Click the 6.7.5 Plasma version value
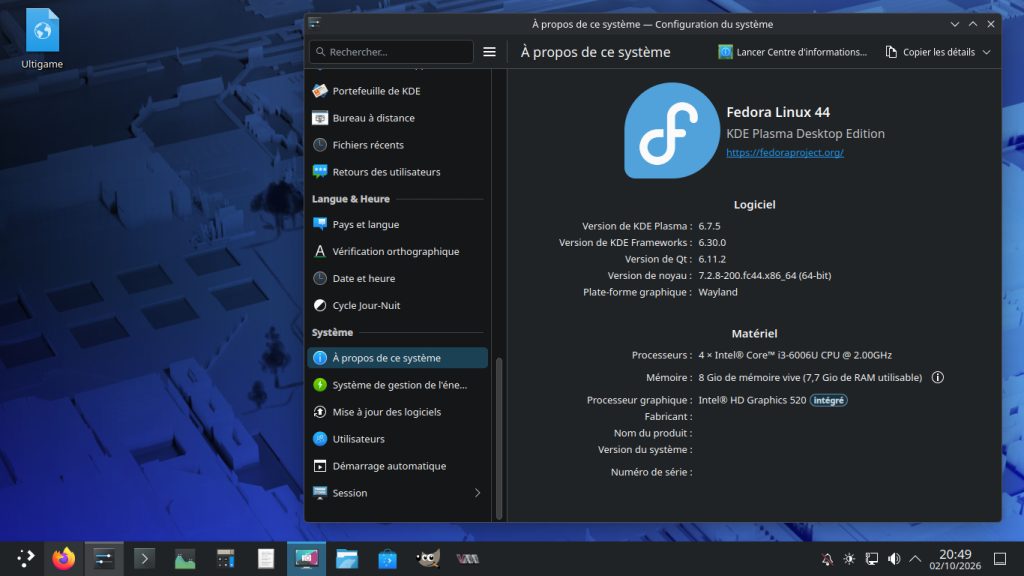The image size is (1024, 576). tap(709, 226)
